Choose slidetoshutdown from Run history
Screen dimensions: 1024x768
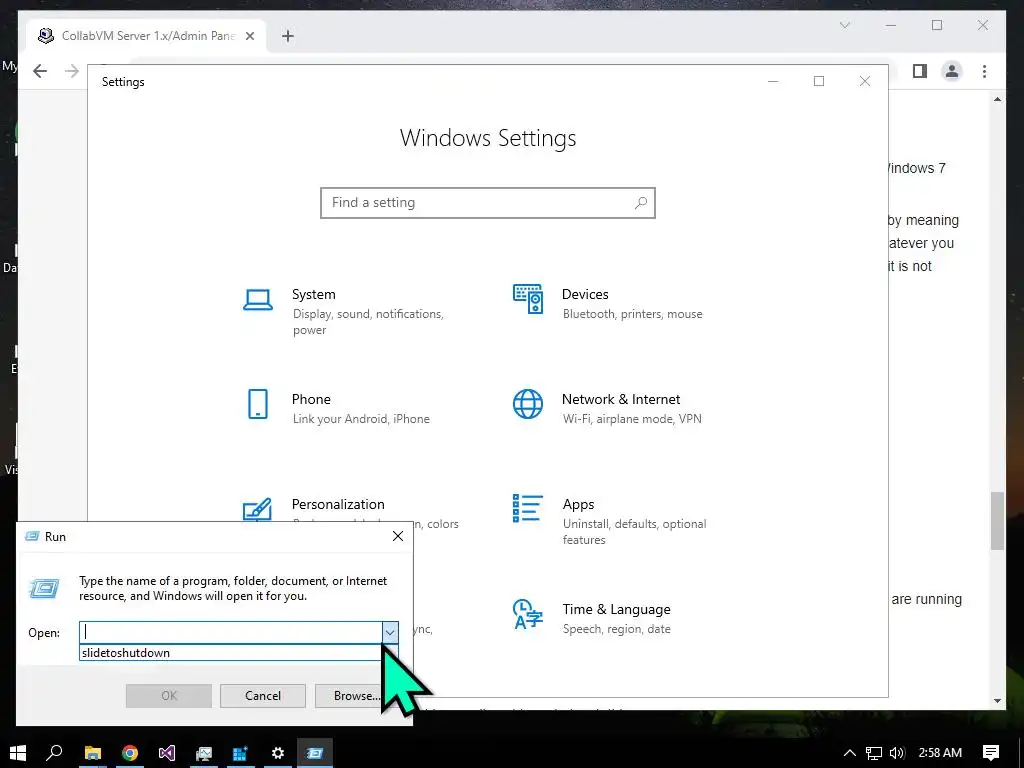coord(231,652)
